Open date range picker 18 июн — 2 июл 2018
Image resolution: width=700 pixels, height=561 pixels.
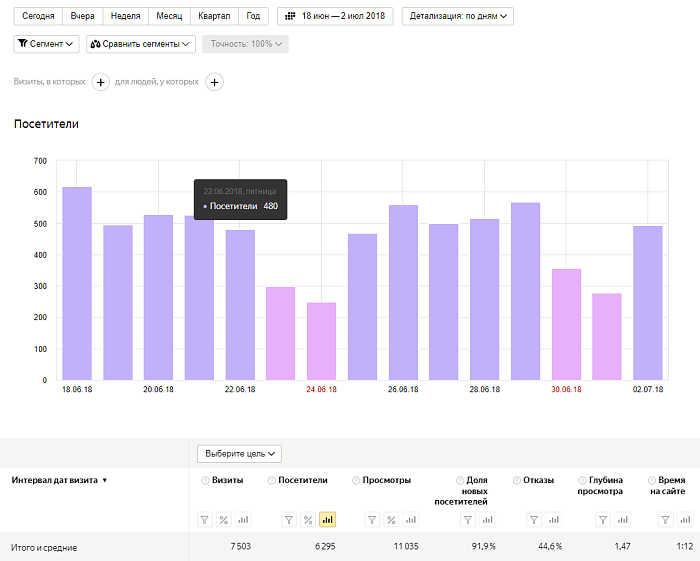pos(335,16)
